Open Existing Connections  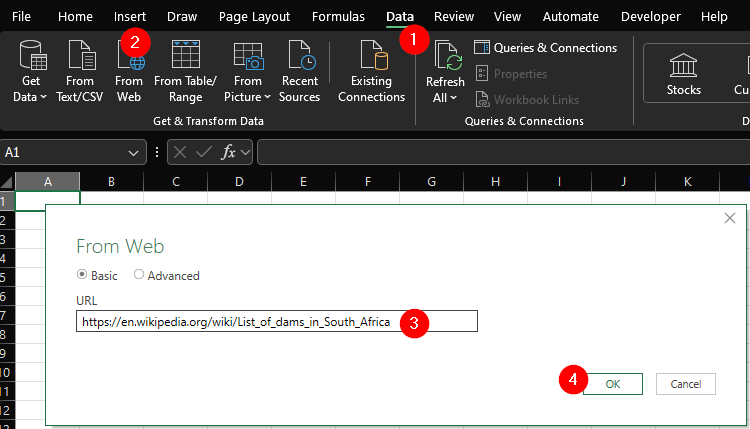click(x=371, y=71)
